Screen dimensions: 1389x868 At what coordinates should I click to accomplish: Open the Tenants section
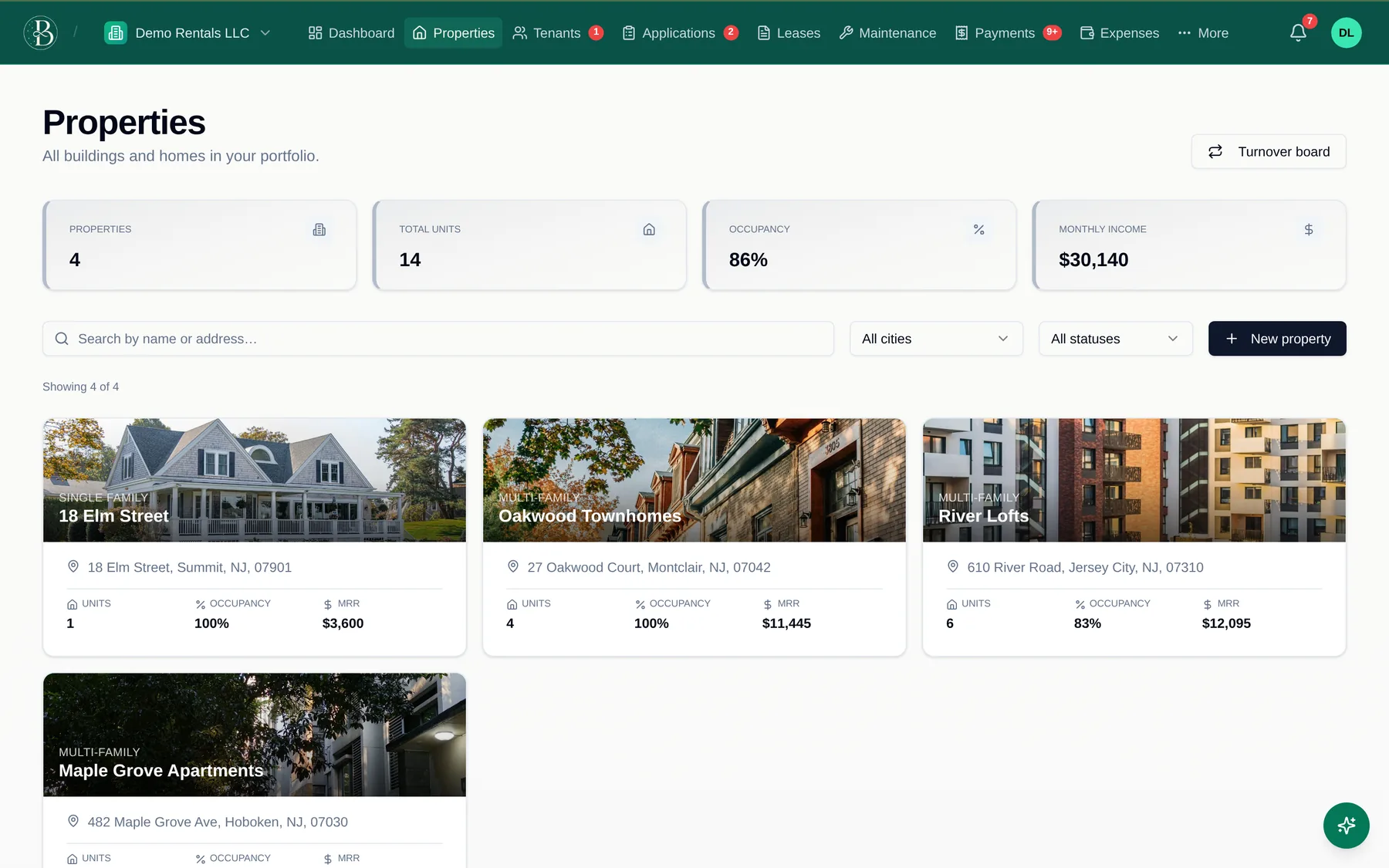point(557,33)
